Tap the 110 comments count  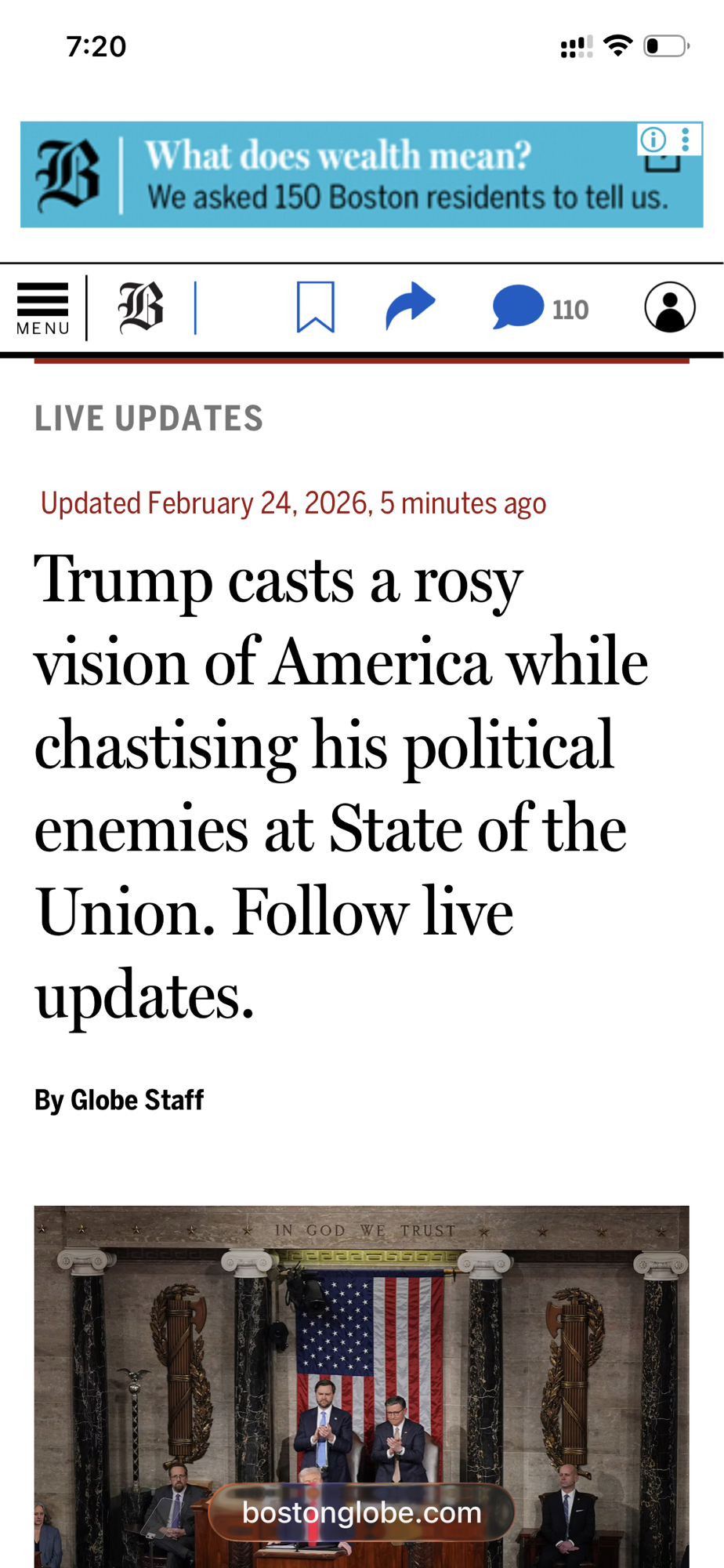tap(570, 310)
